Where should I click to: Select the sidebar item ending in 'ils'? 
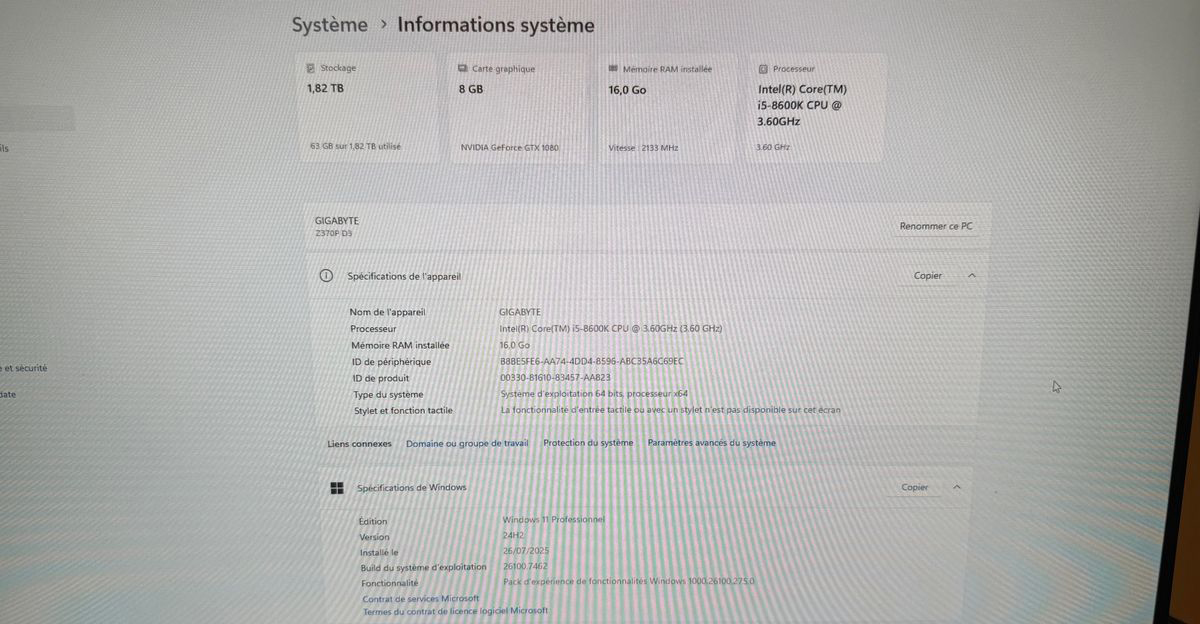(5, 148)
